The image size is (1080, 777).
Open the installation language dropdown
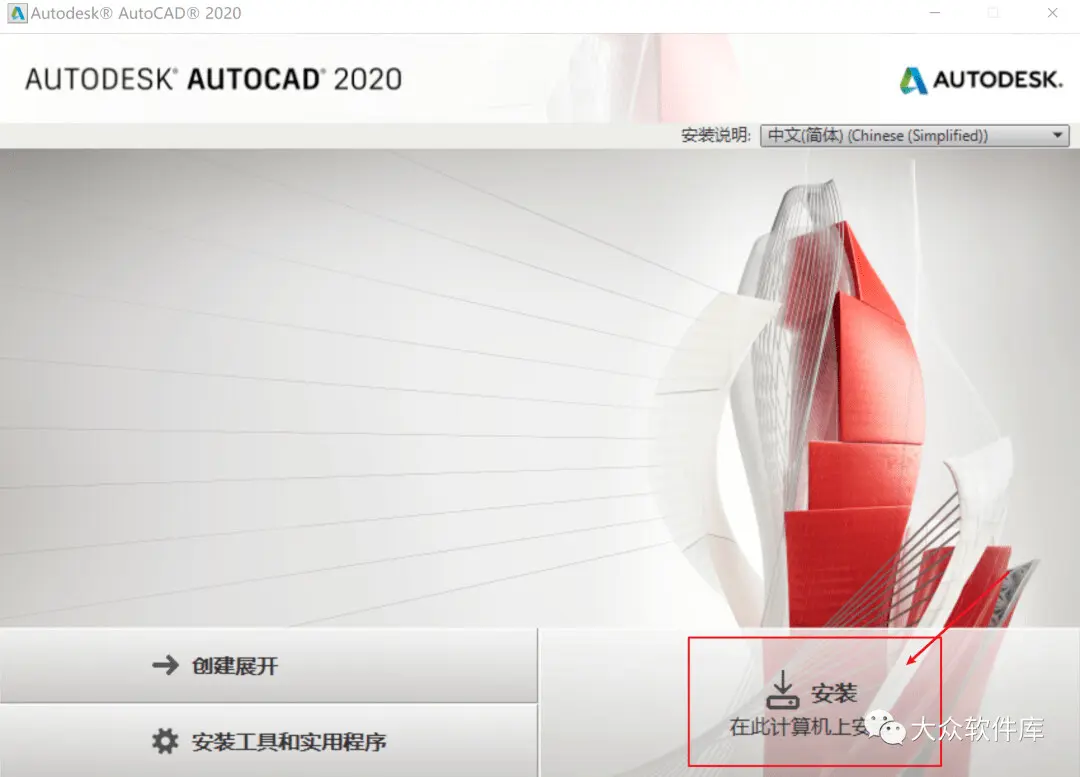coord(915,136)
